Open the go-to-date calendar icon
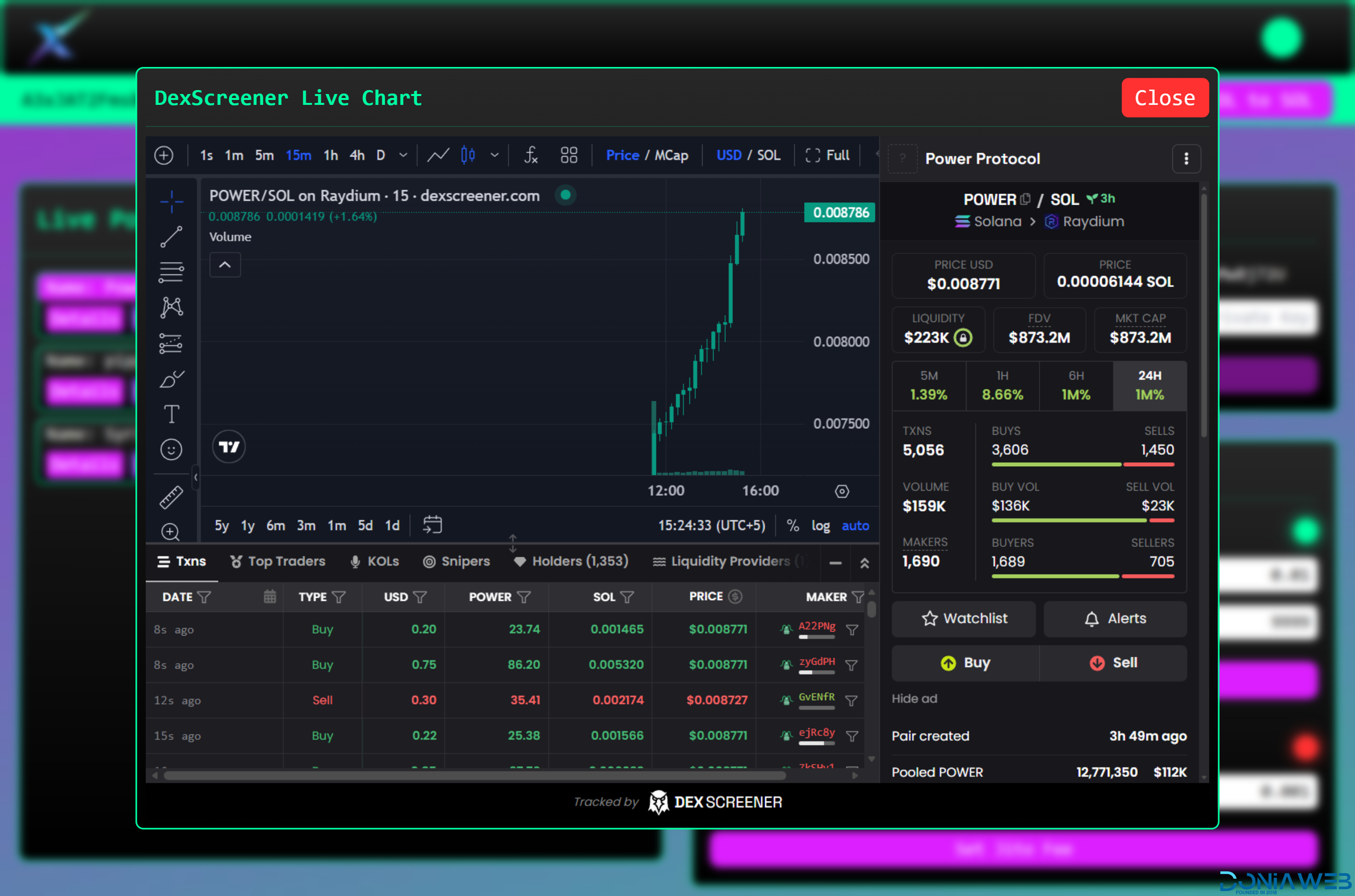Screen dimensions: 1355x896 pyautogui.click(x=433, y=525)
